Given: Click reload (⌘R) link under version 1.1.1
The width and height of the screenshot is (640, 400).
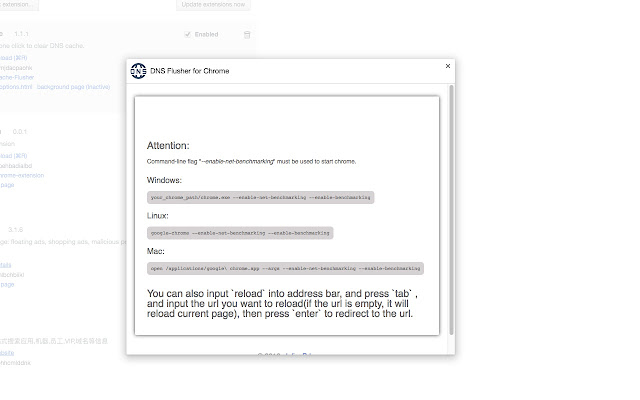Looking at the screenshot, I should (x=13, y=58).
